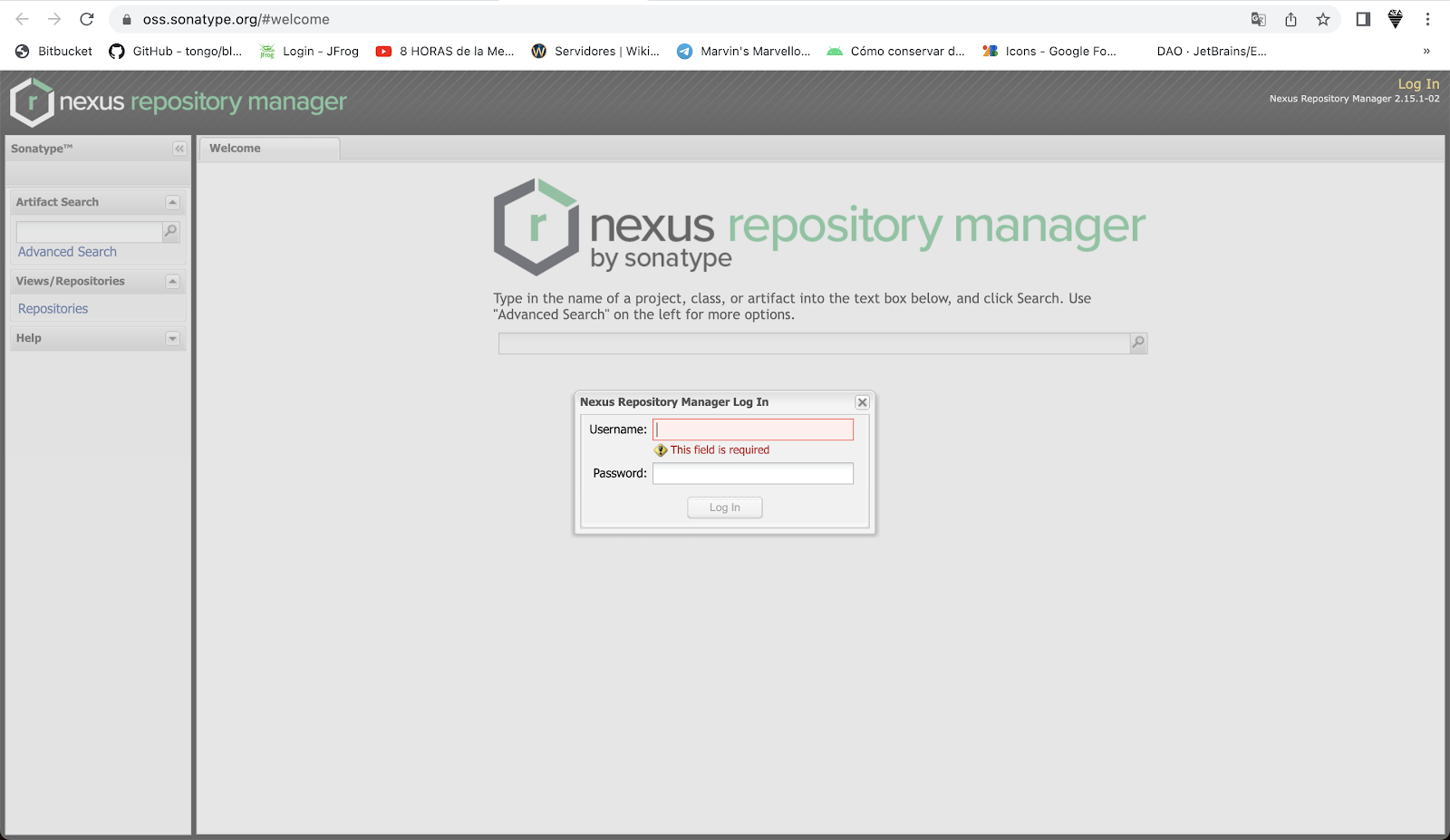Open Advanced Search link
1450x840 pixels.
(x=67, y=252)
